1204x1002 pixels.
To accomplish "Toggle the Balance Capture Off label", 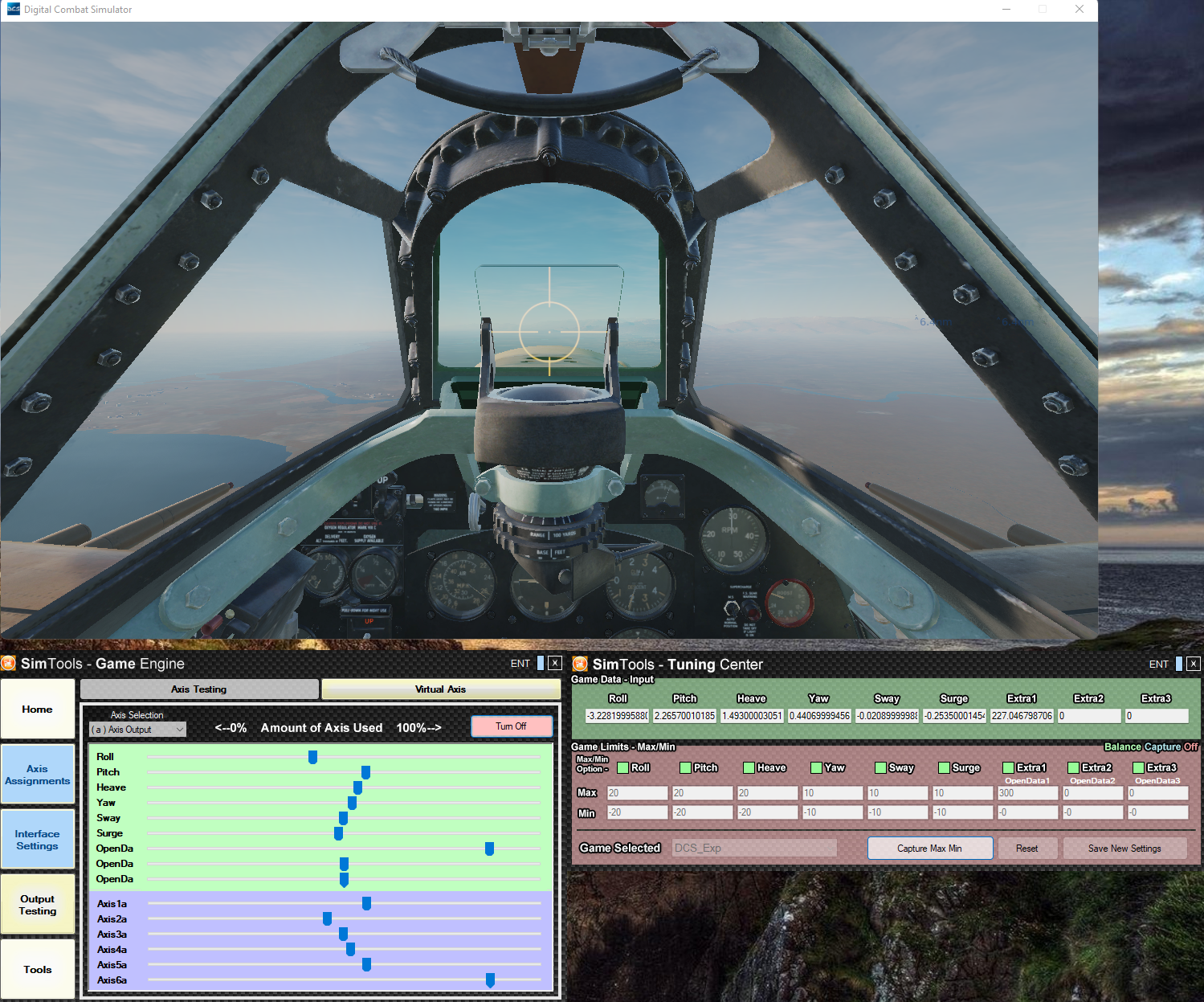I will 1150,746.
